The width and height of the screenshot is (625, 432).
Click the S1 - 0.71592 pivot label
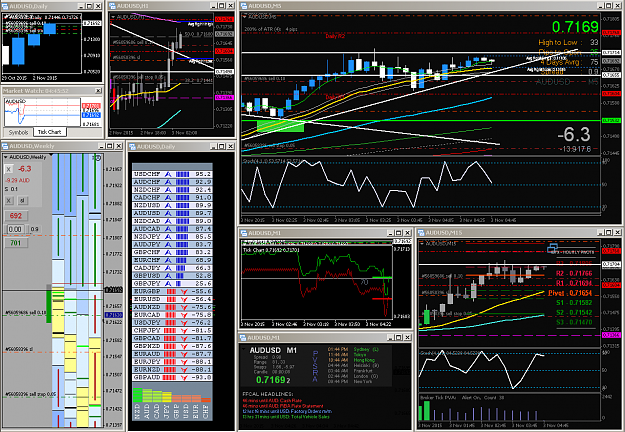574,303
